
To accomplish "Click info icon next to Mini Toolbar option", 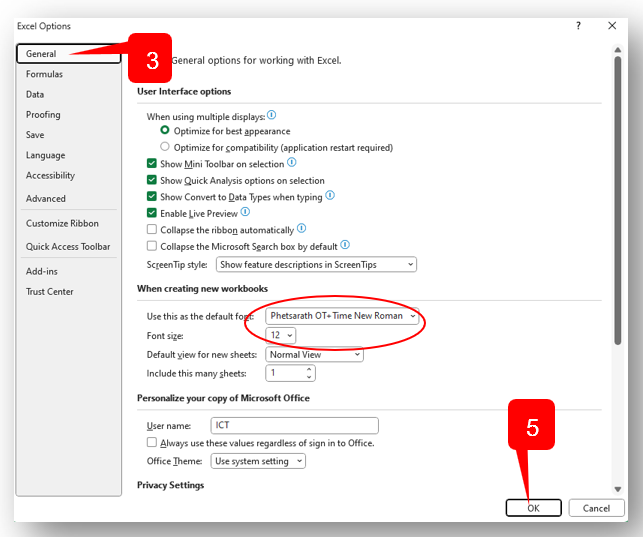I will coord(292,162).
